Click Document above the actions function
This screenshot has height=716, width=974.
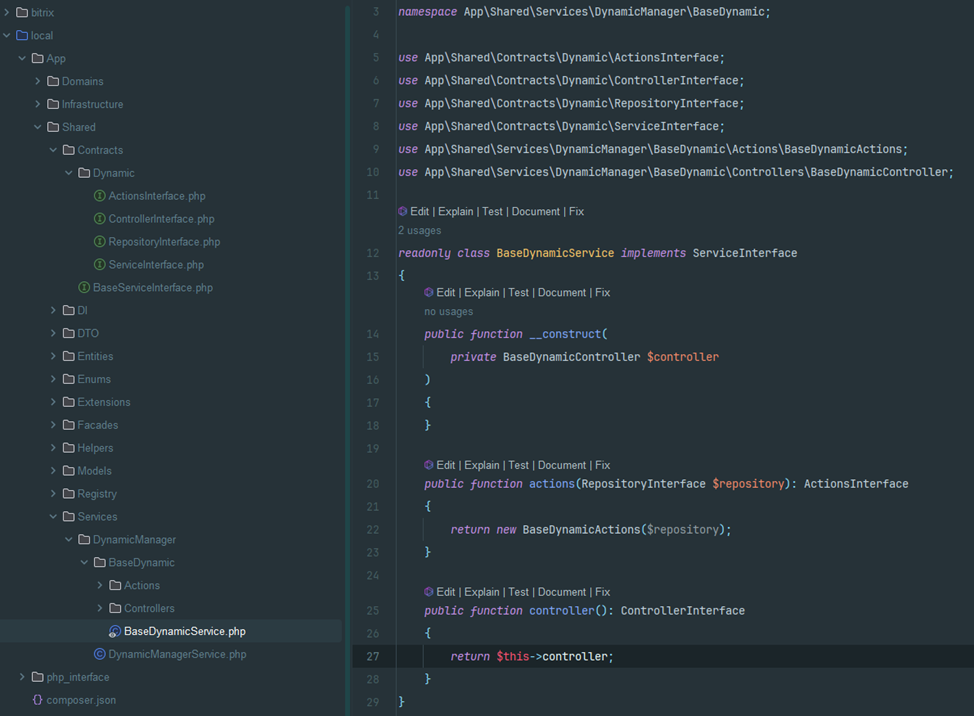[562, 465]
